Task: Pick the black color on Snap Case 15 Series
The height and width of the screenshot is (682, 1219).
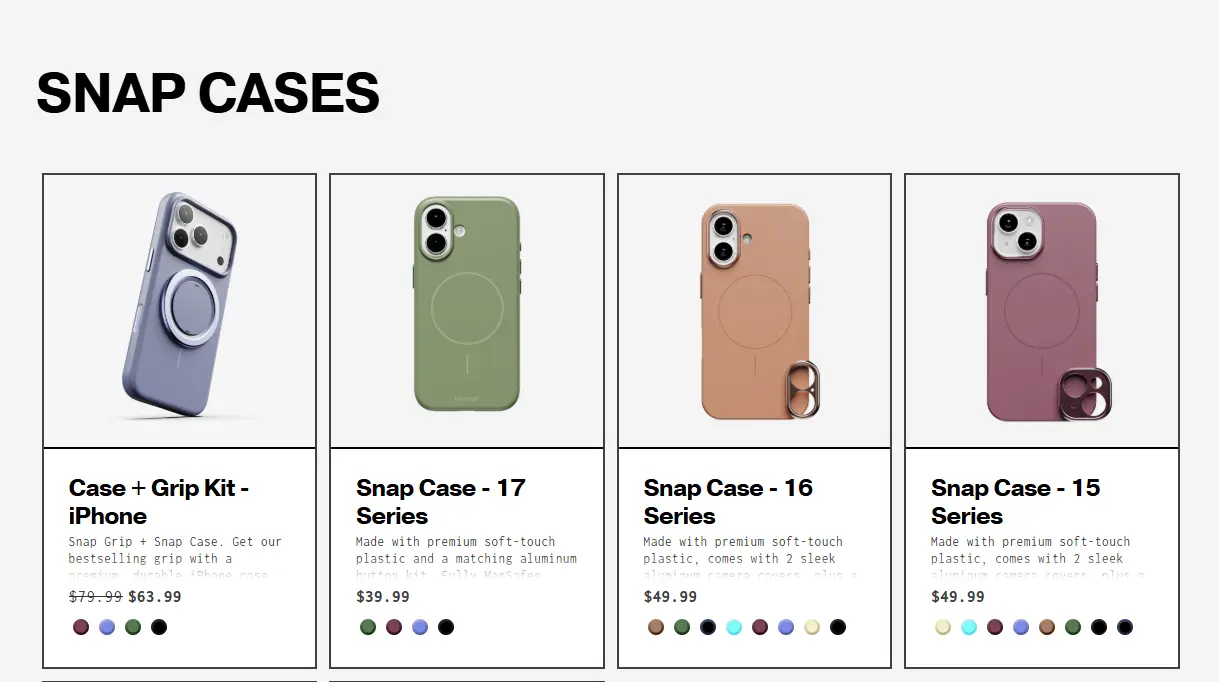Action: click(x=1098, y=627)
